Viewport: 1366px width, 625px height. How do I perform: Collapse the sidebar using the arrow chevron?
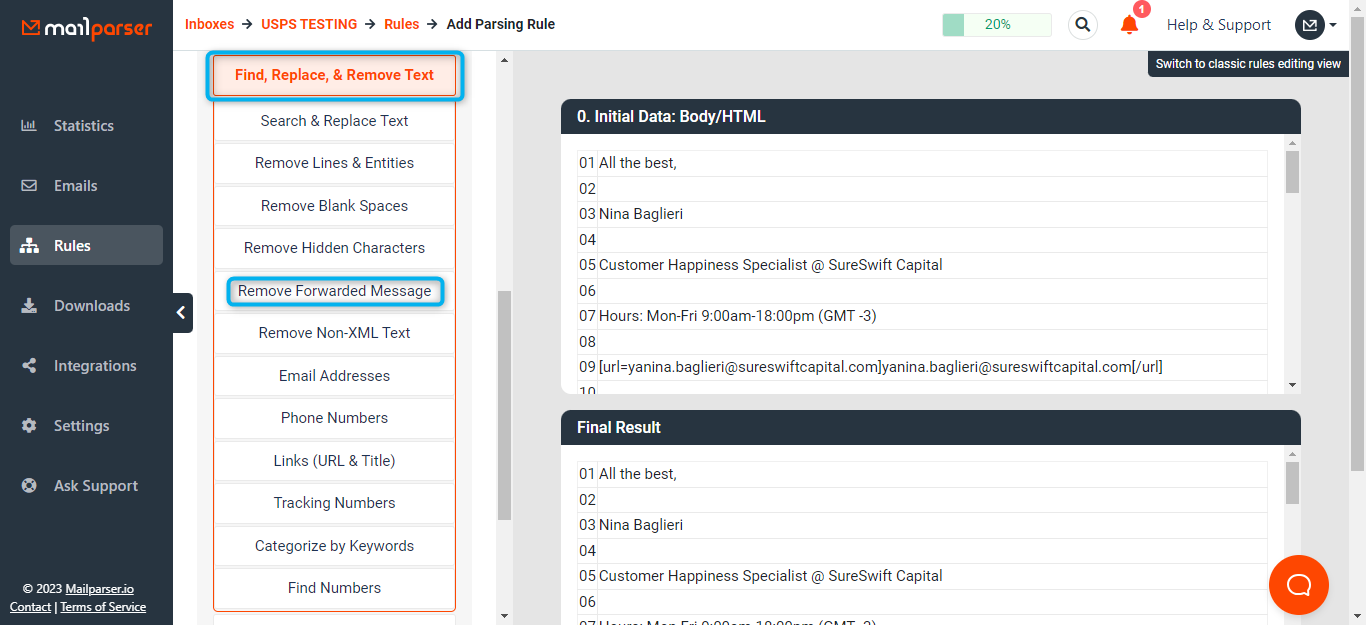coord(181,312)
